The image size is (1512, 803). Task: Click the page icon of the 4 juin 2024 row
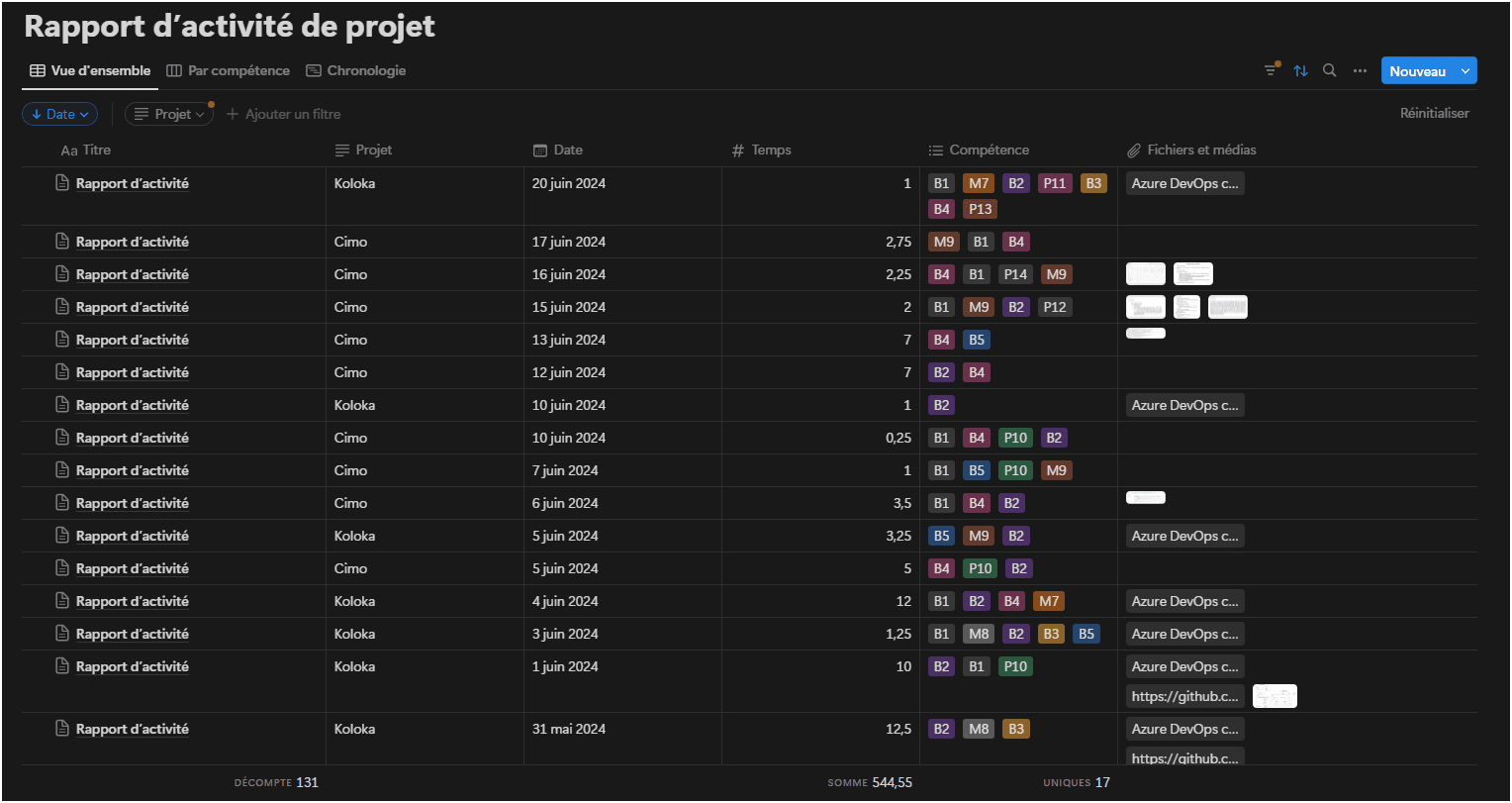[62, 601]
